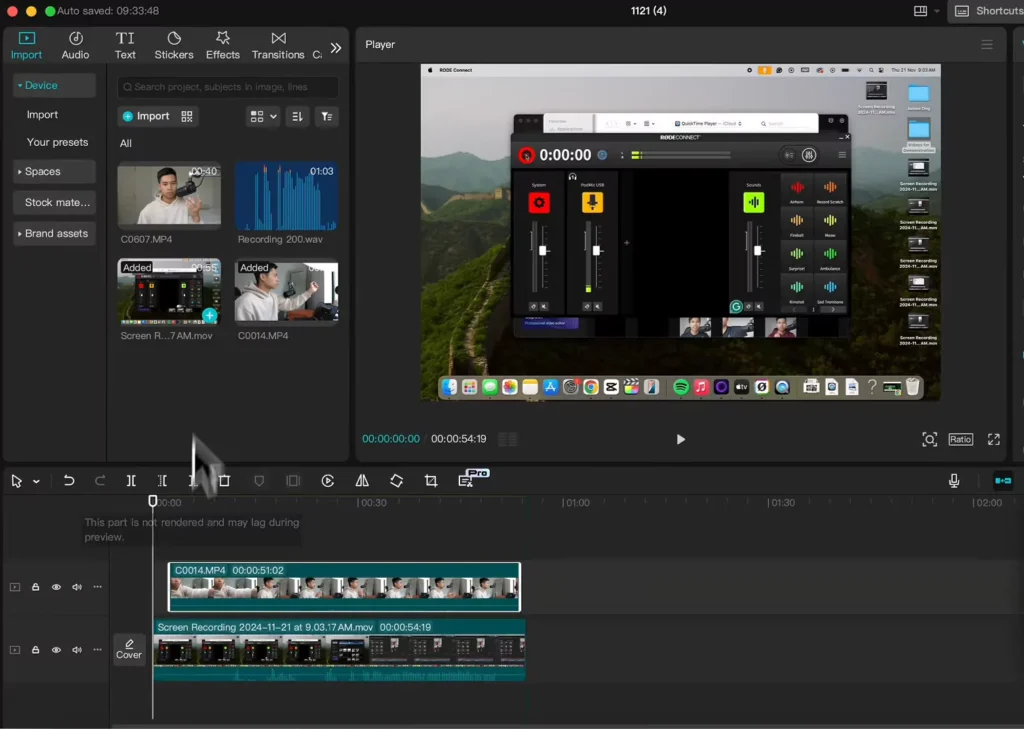Open the Ratio selector in Player

coord(960,439)
